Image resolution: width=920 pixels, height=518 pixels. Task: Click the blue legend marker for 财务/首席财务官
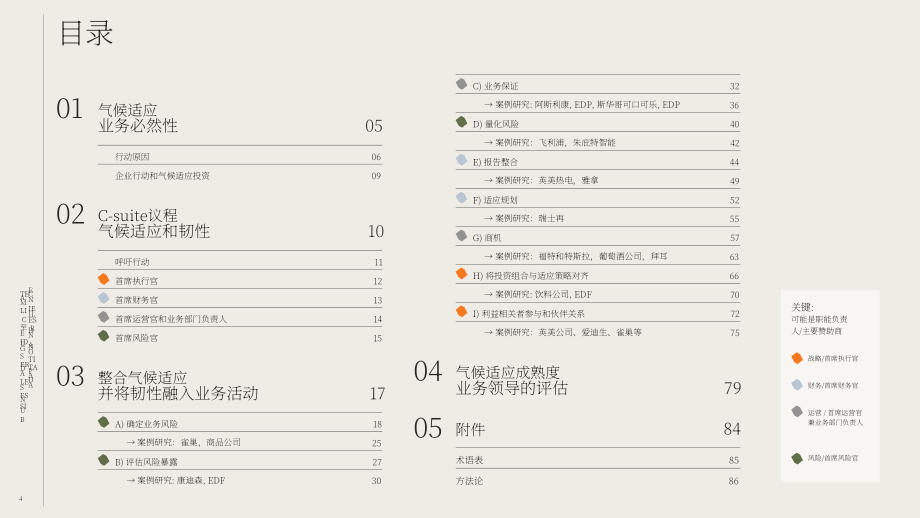point(797,385)
